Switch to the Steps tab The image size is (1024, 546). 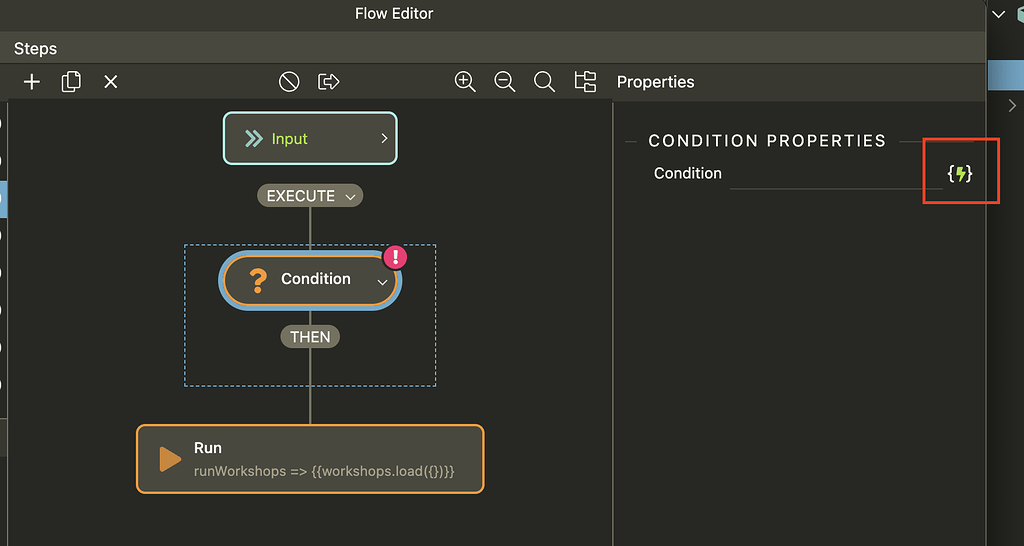(35, 49)
